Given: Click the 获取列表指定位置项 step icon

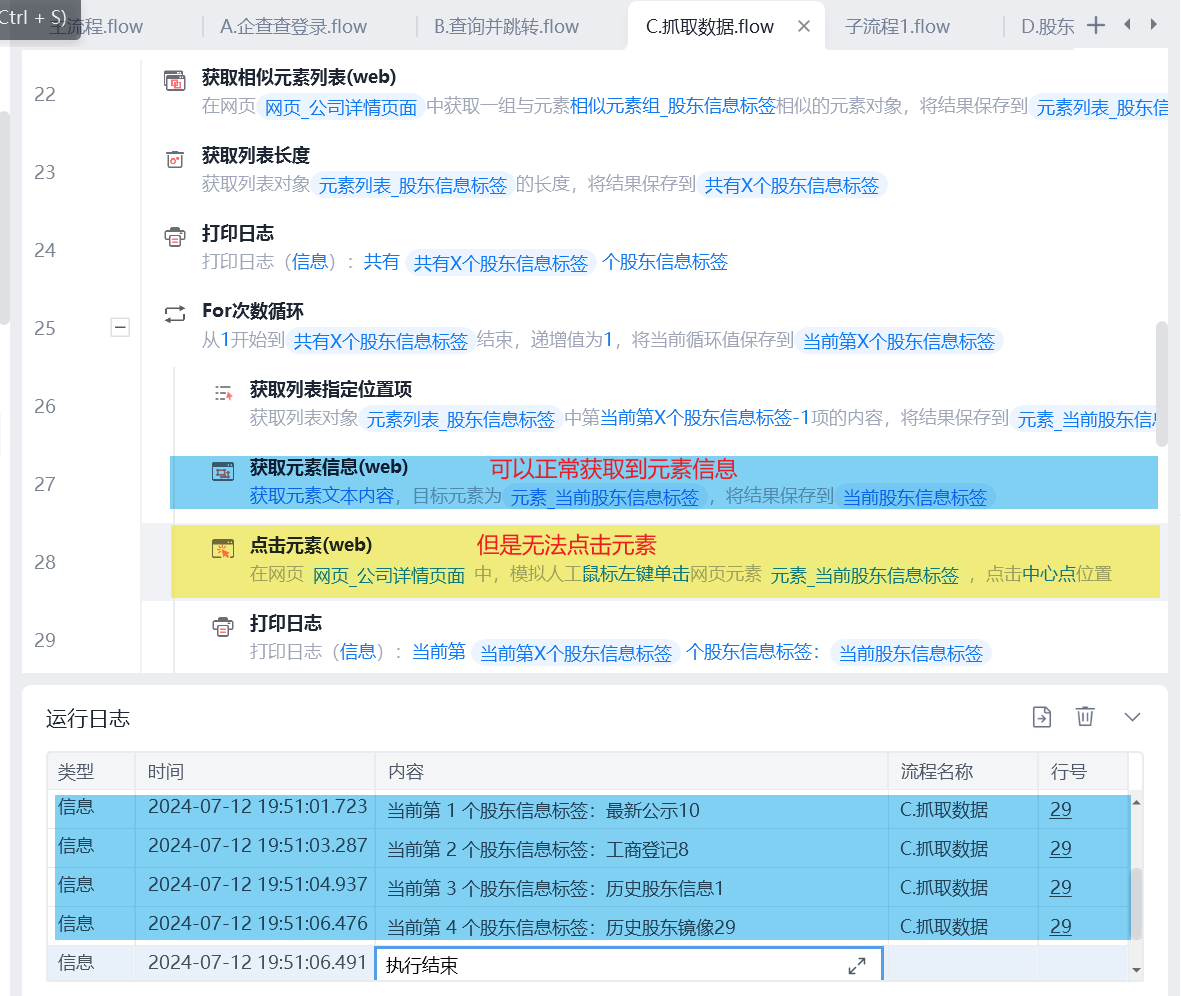Looking at the screenshot, I should pyautogui.click(x=224, y=393).
